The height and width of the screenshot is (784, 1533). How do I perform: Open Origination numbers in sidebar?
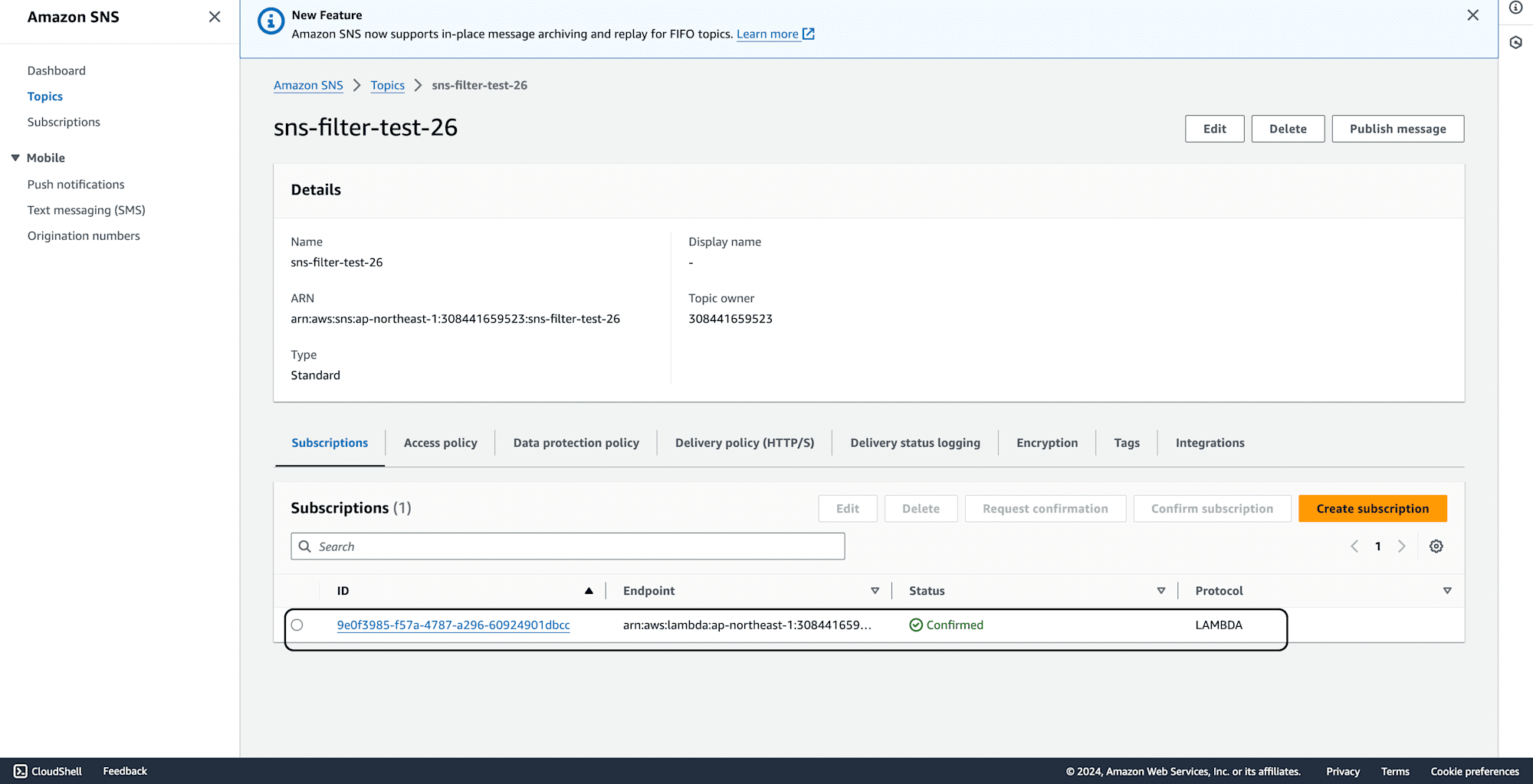pos(84,236)
